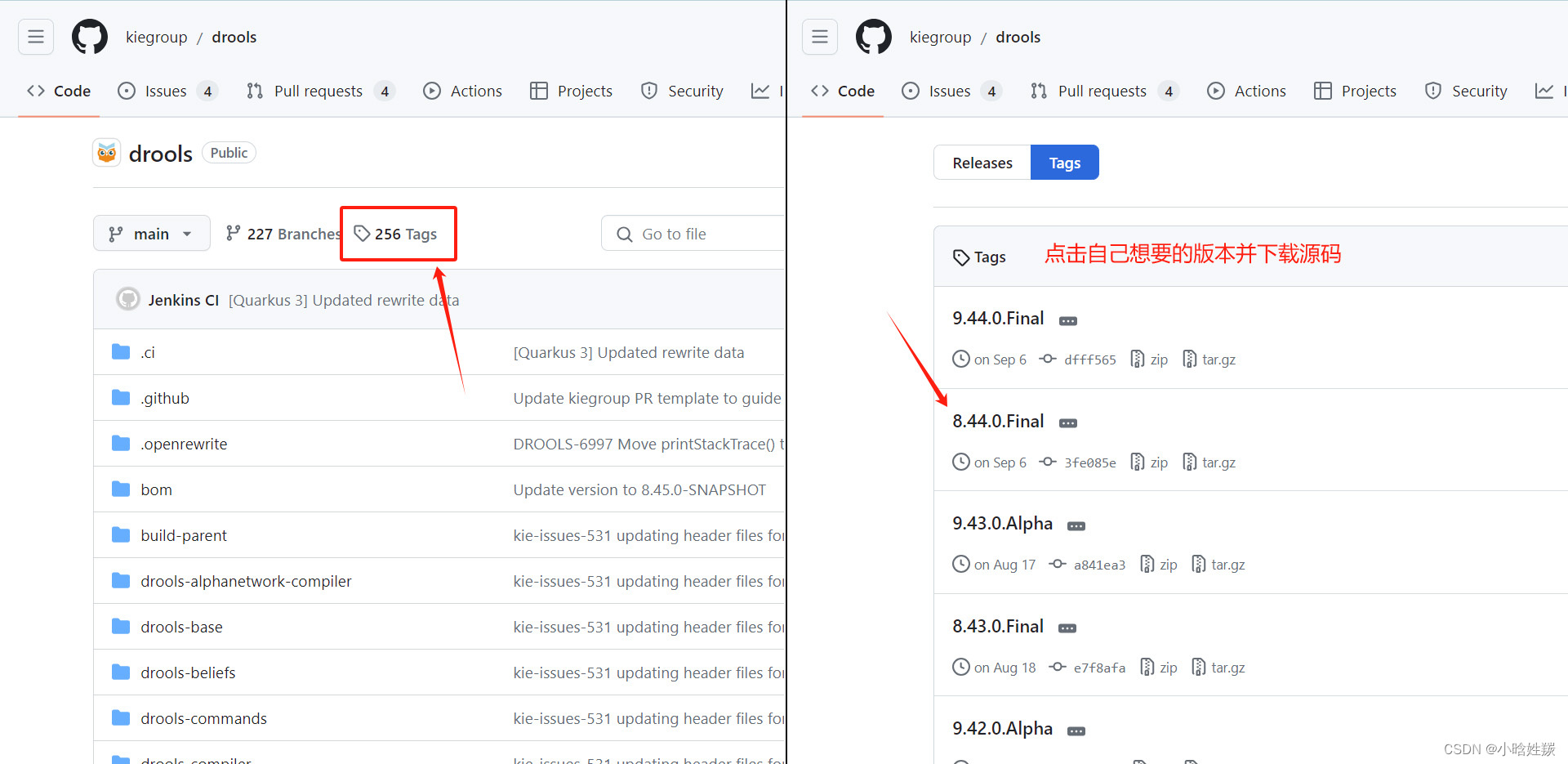Open the 9.44.0.Final tag

click(998, 318)
